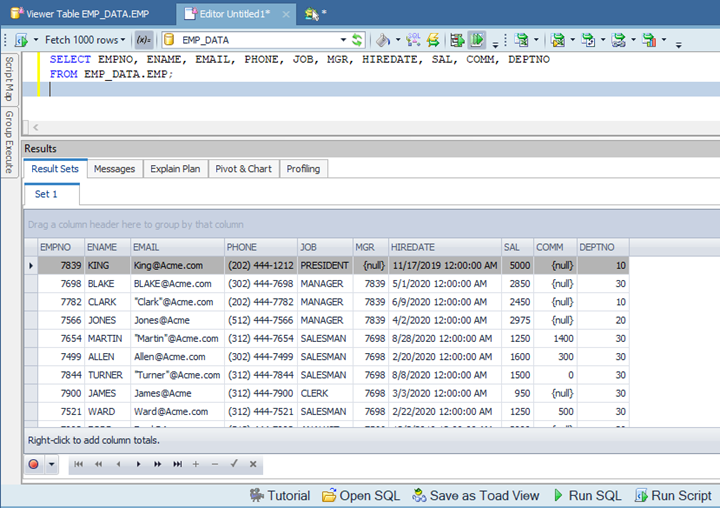Sort by the EMPNO column header

[61, 247]
